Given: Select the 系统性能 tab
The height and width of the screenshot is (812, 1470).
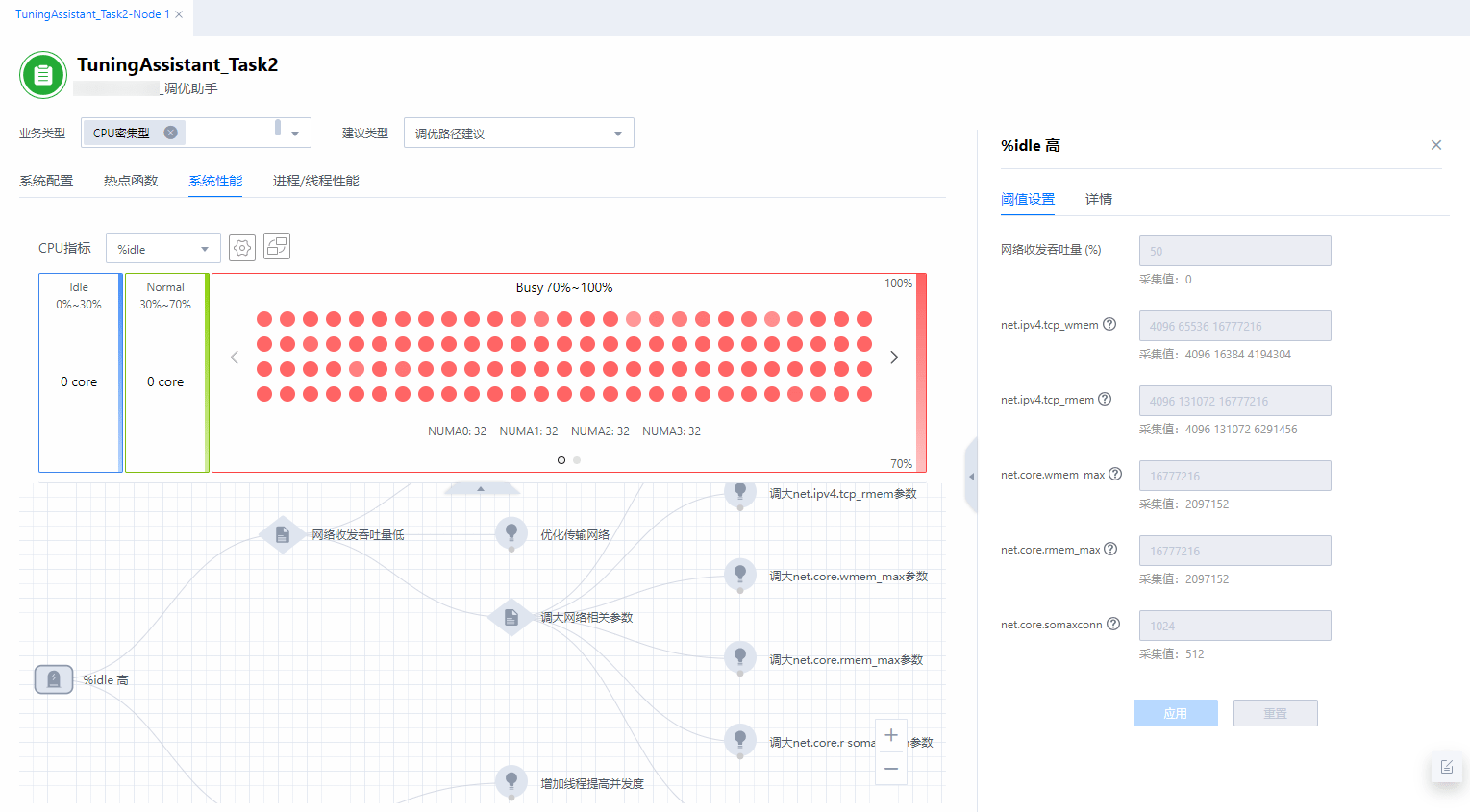Looking at the screenshot, I should [x=215, y=181].
